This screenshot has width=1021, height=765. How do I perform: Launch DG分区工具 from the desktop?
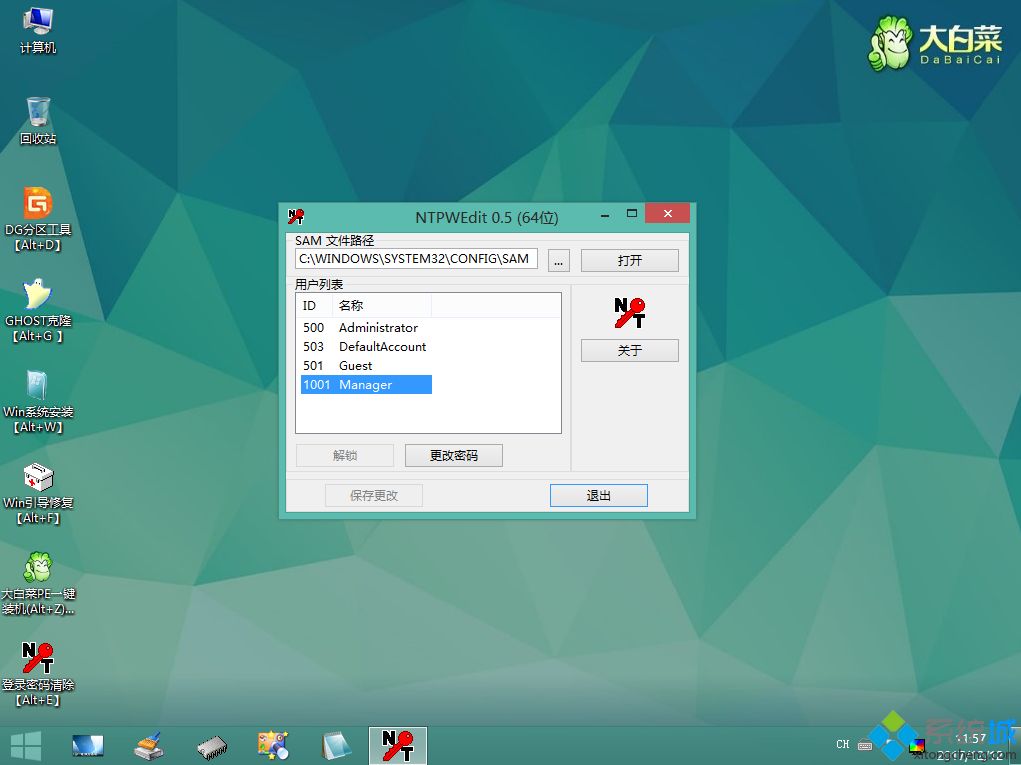[x=37, y=213]
